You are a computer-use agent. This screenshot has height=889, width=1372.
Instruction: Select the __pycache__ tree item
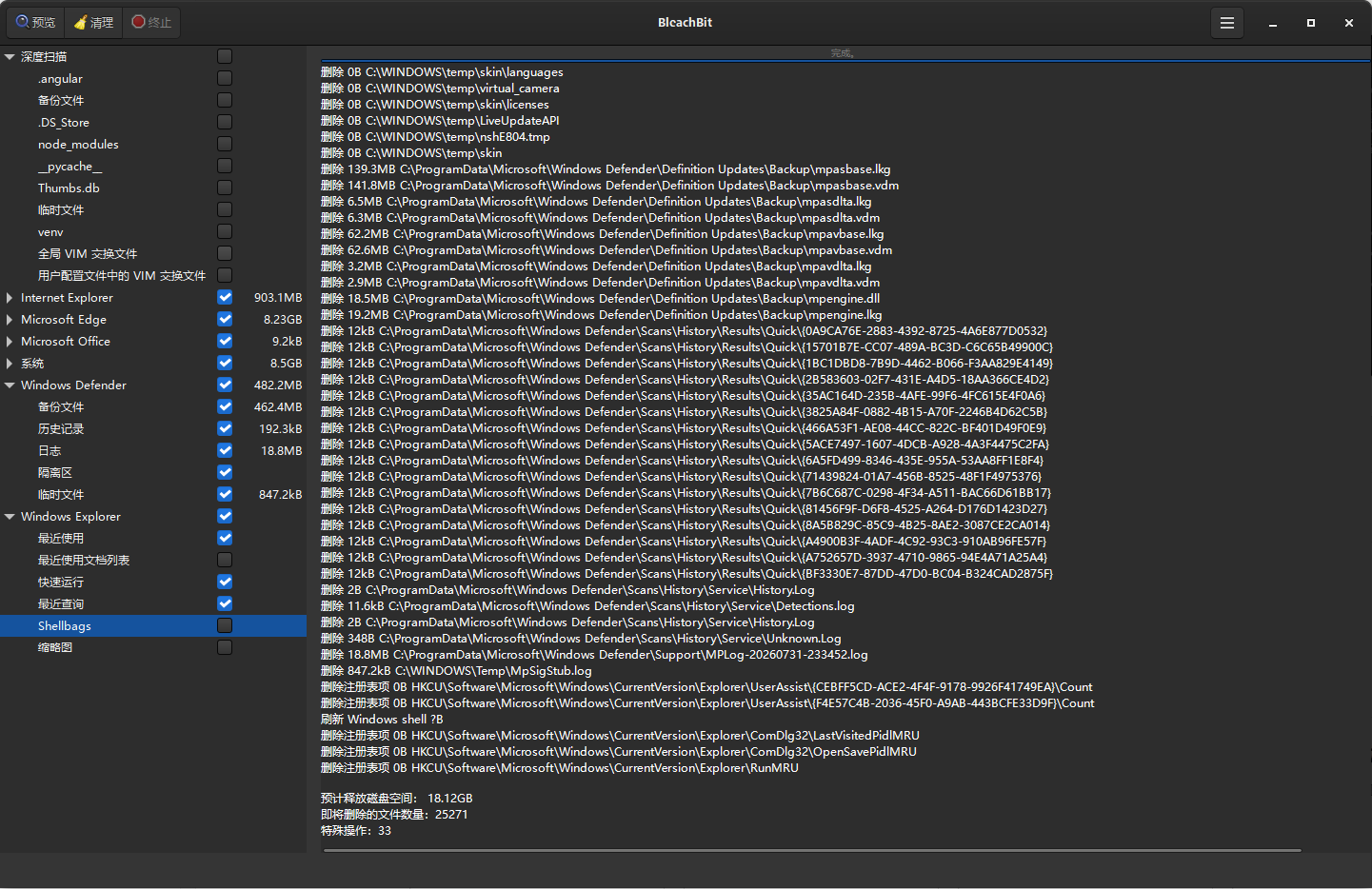click(x=70, y=167)
